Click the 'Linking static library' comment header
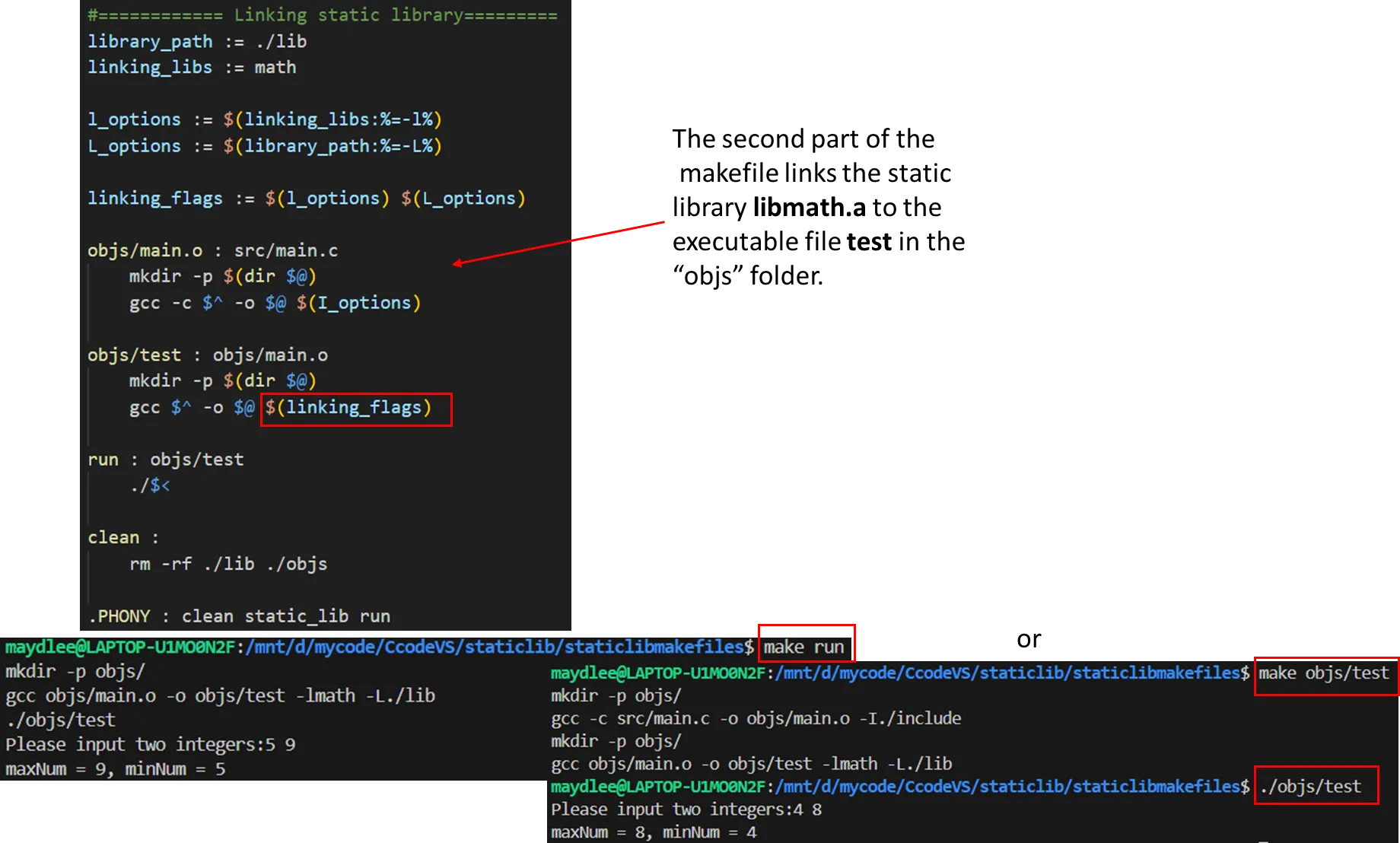This screenshot has height=843, width=1400. point(322,15)
